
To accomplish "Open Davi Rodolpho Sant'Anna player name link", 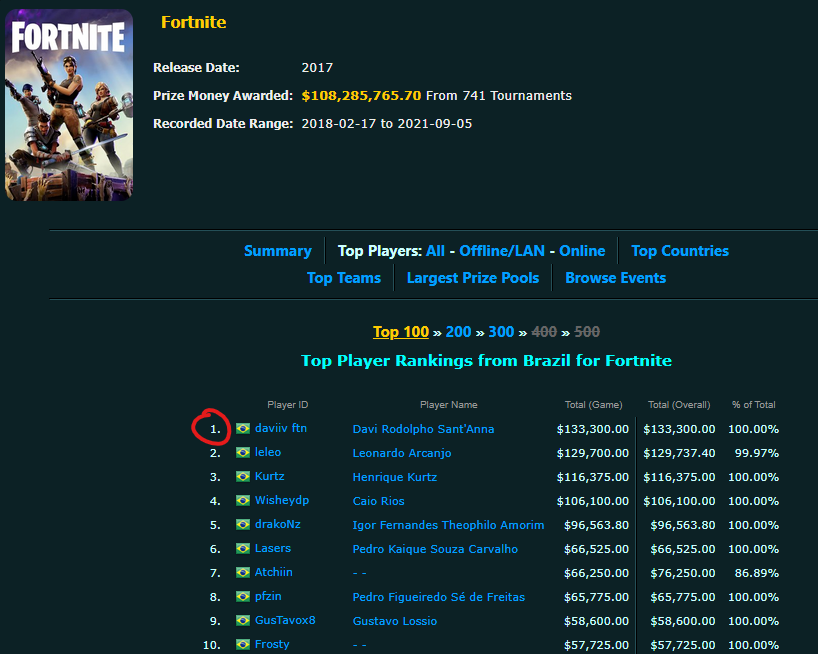I will 423,429.
